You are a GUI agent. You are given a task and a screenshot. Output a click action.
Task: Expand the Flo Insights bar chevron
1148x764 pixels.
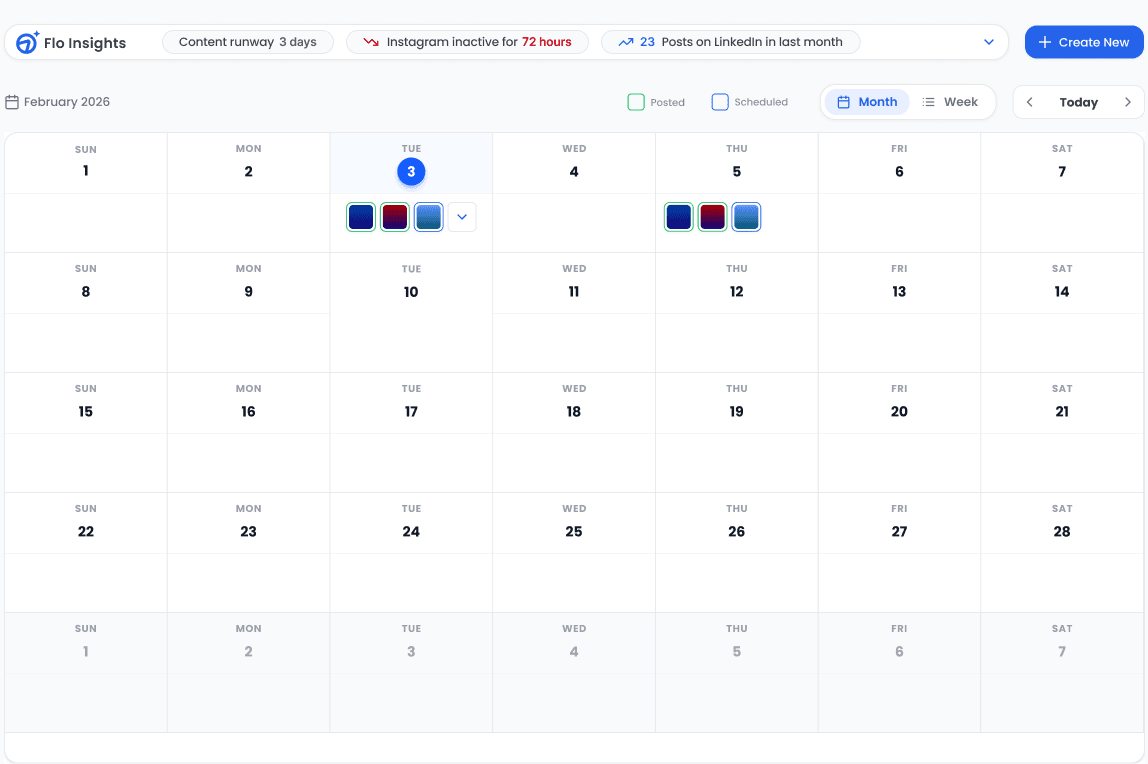coord(989,42)
